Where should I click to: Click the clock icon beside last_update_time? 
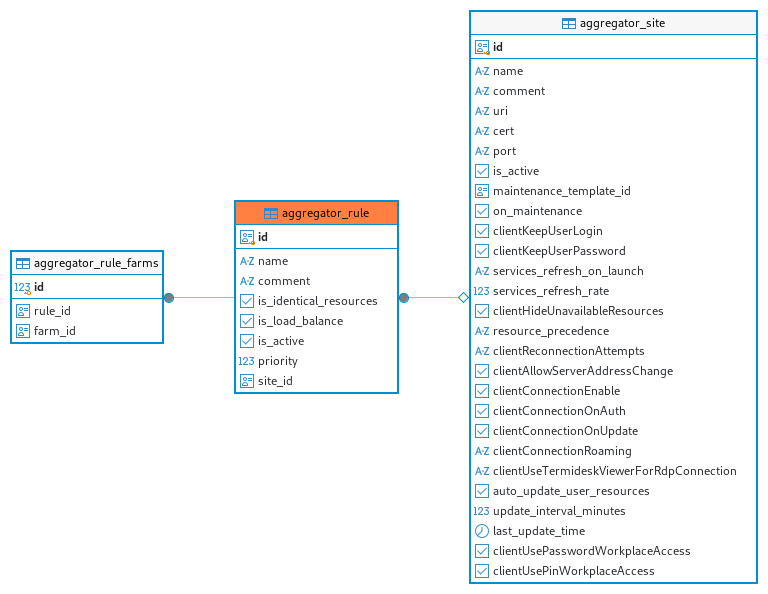click(482, 531)
